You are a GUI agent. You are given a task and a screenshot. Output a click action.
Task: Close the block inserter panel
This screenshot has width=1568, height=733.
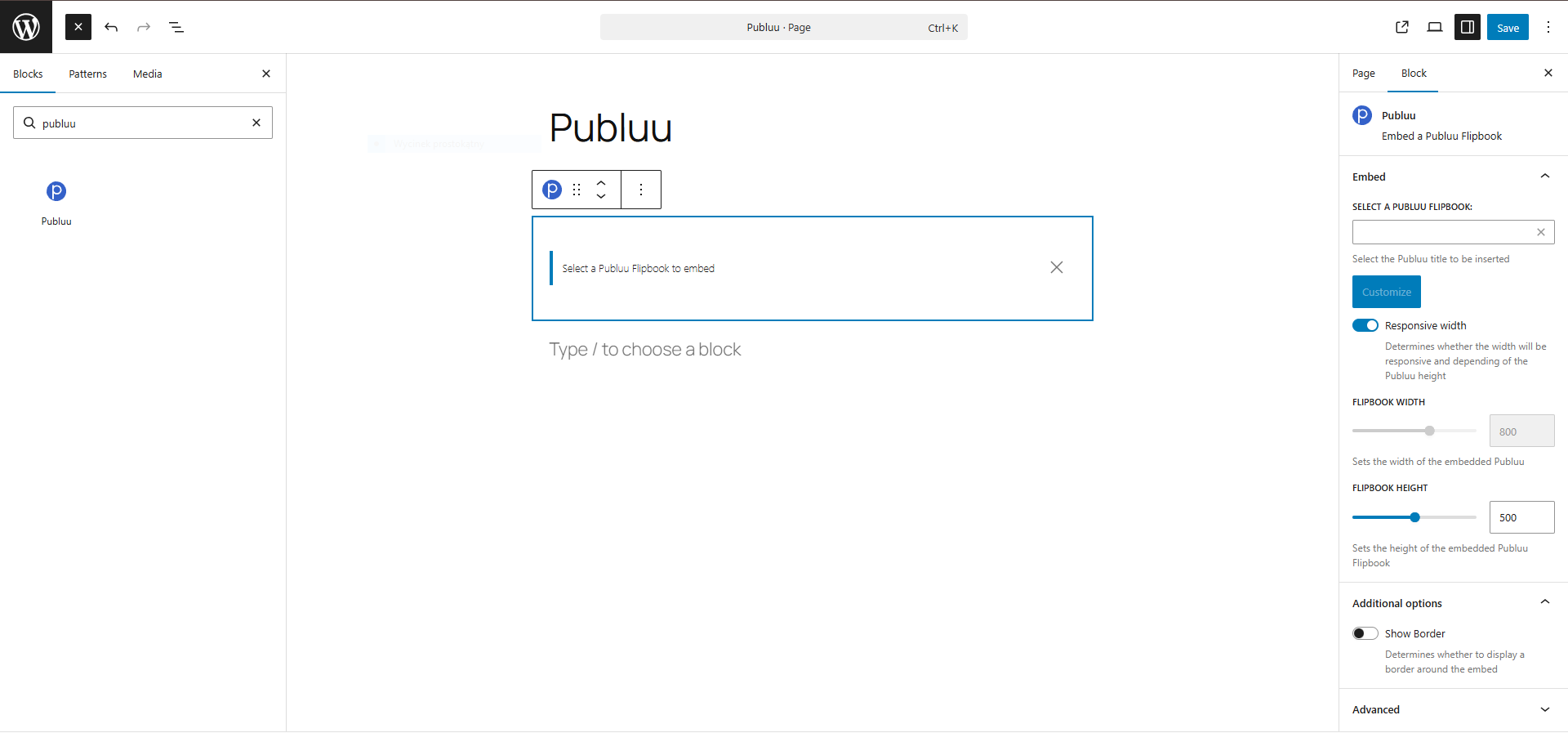pos(266,74)
